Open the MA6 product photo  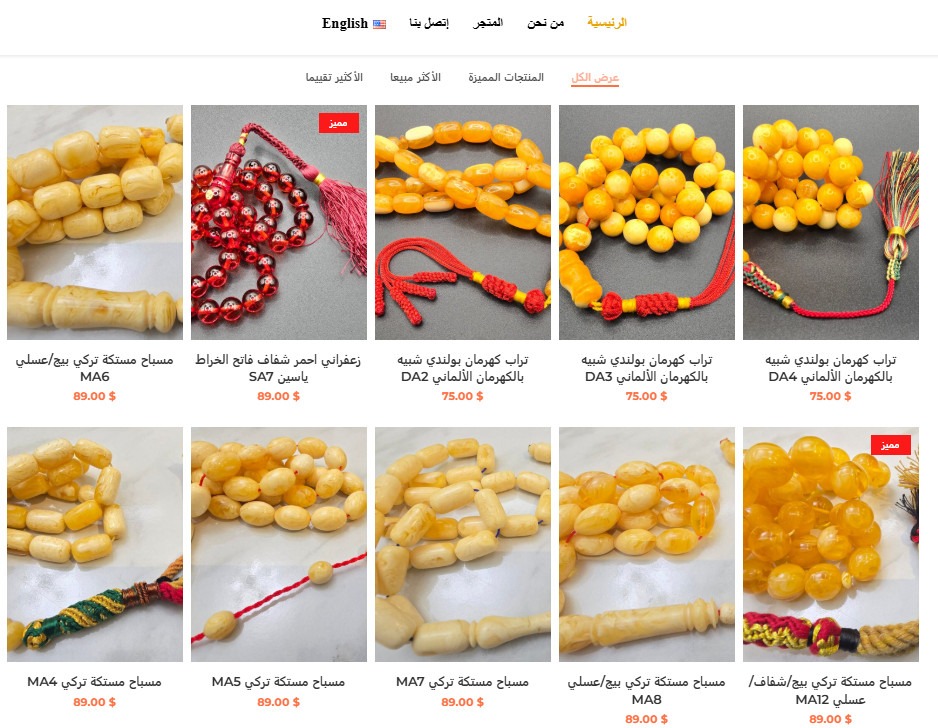pyautogui.click(x=95, y=223)
